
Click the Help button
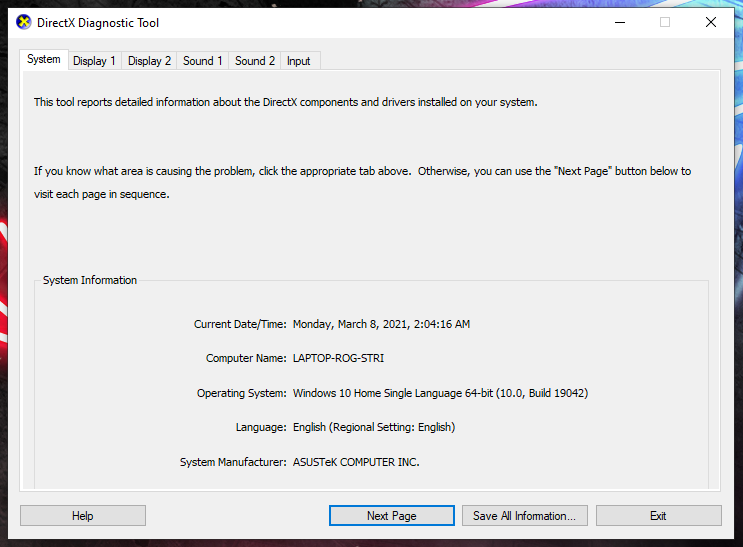pos(83,516)
